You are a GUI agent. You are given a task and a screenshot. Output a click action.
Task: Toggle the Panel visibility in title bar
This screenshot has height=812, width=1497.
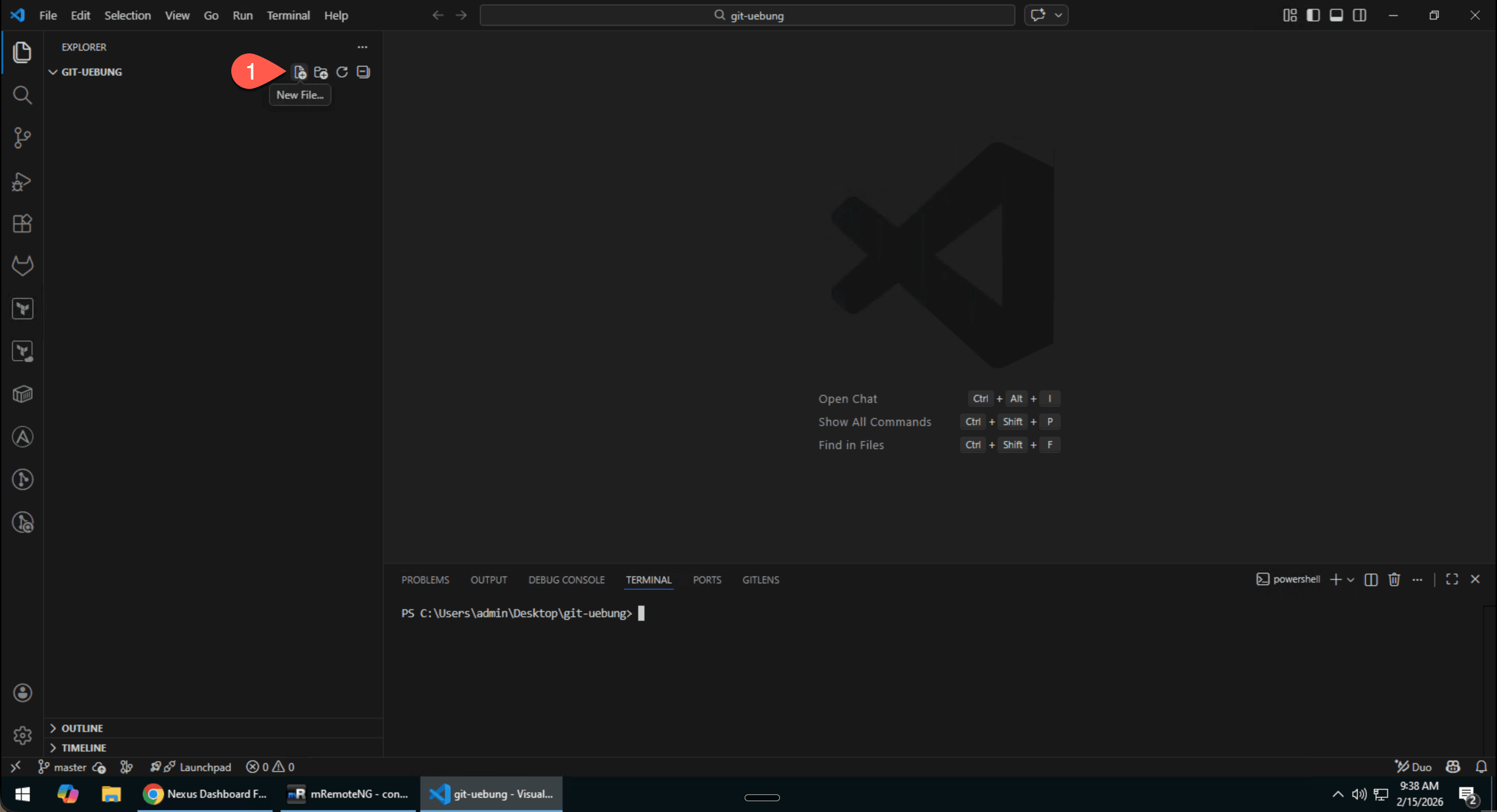click(x=1336, y=15)
